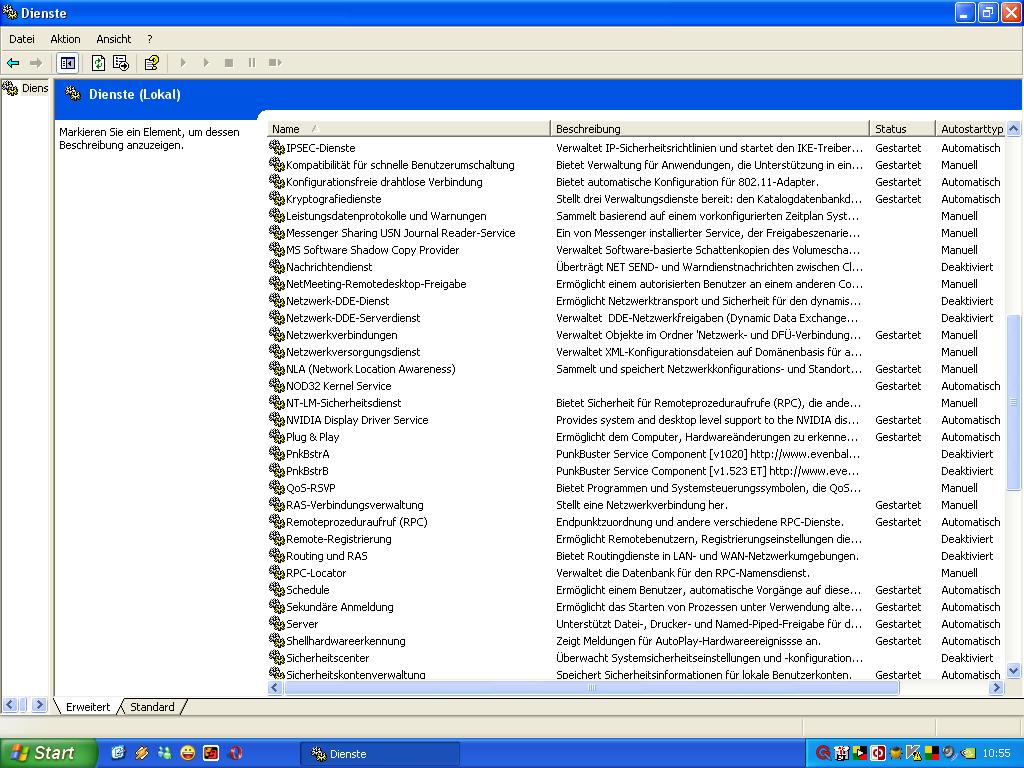Image resolution: width=1024 pixels, height=768 pixels.
Task: Open the Ansicht menu
Action: tap(114, 39)
